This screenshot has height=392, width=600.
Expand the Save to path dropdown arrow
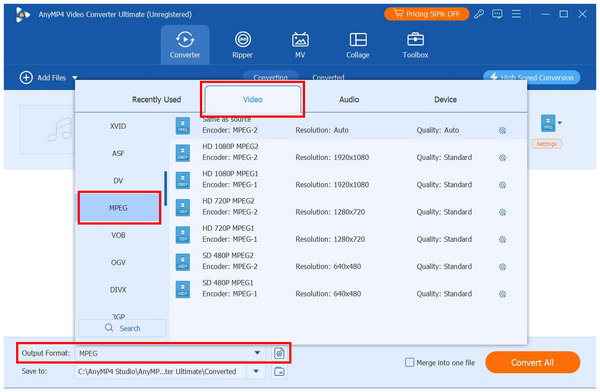[x=256, y=371]
